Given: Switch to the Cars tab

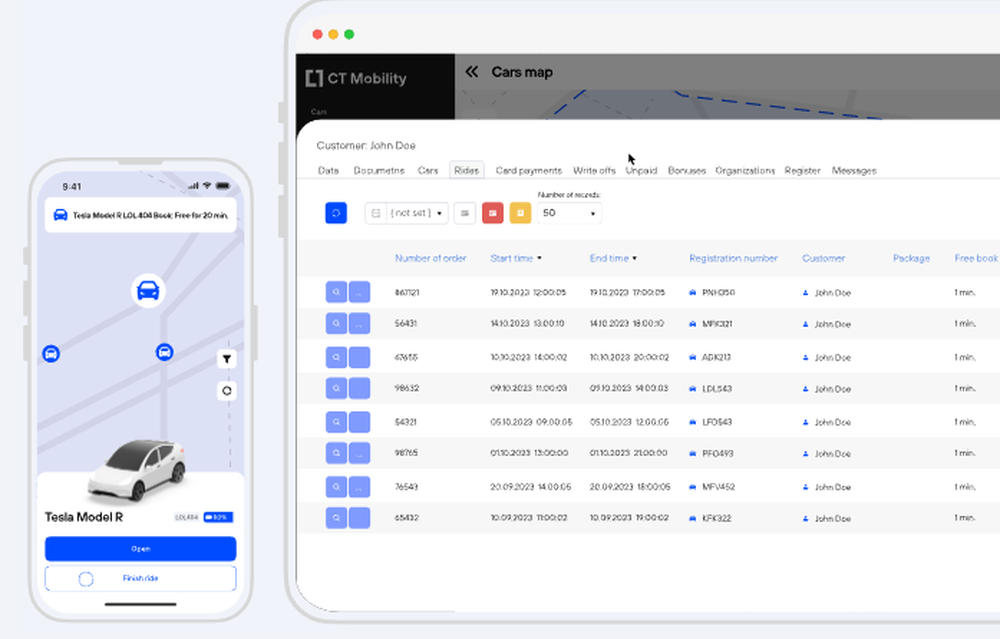Looking at the screenshot, I should point(428,170).
